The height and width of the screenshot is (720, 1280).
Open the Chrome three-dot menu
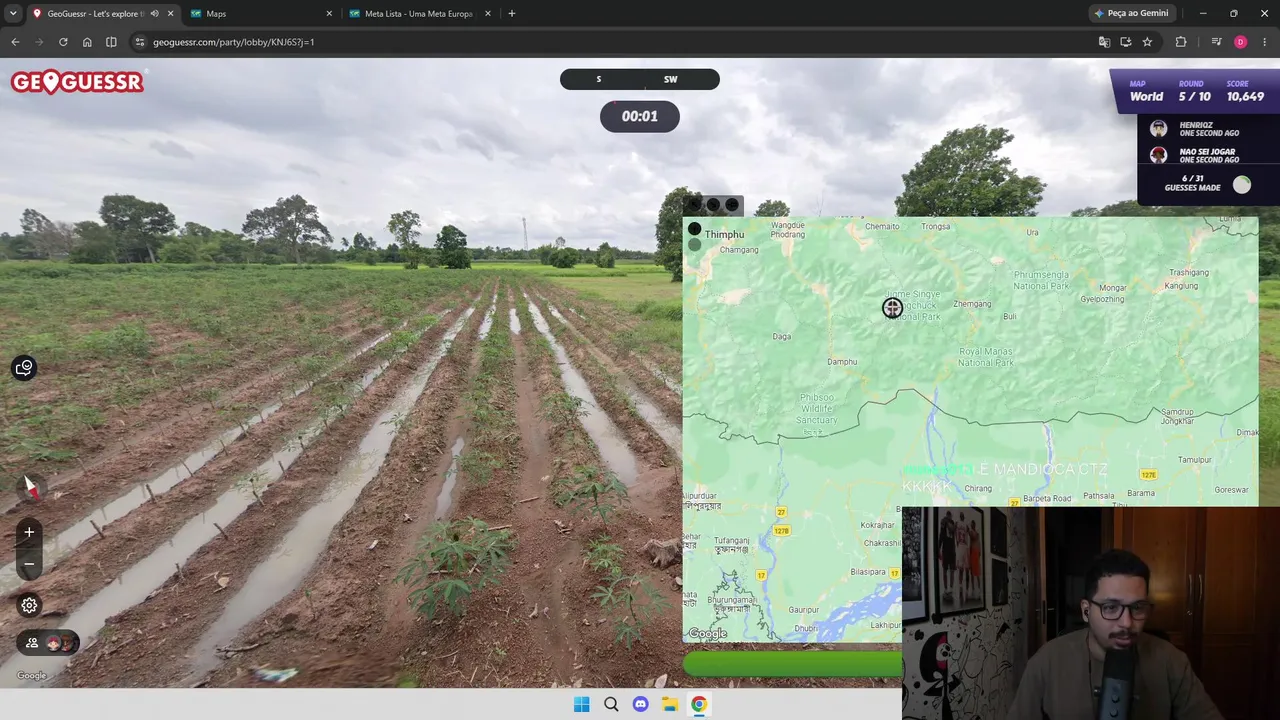[x=1265, y=42]
